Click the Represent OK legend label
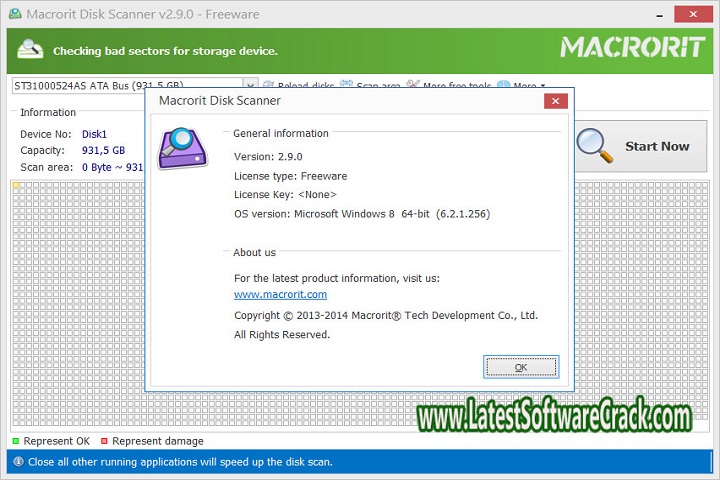720x480 pixels. pos(56,441)
